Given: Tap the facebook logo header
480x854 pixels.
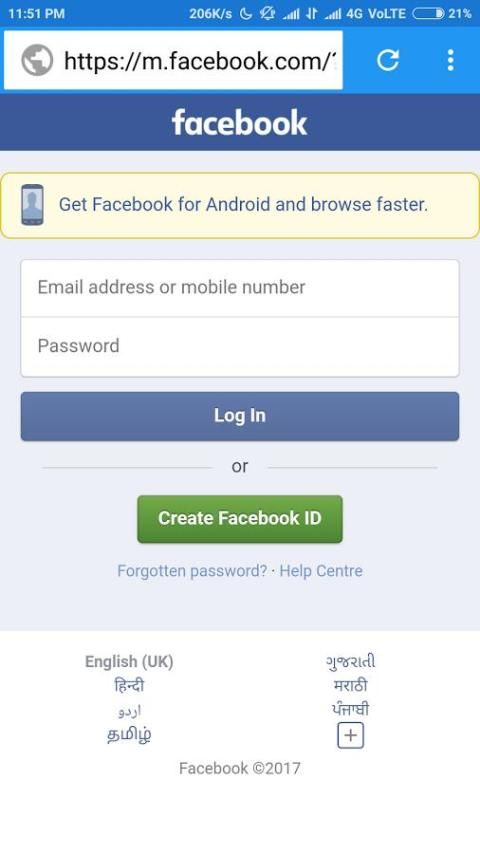Looking at the screenshot, I should pyautogui.click(x=240, y=122).
